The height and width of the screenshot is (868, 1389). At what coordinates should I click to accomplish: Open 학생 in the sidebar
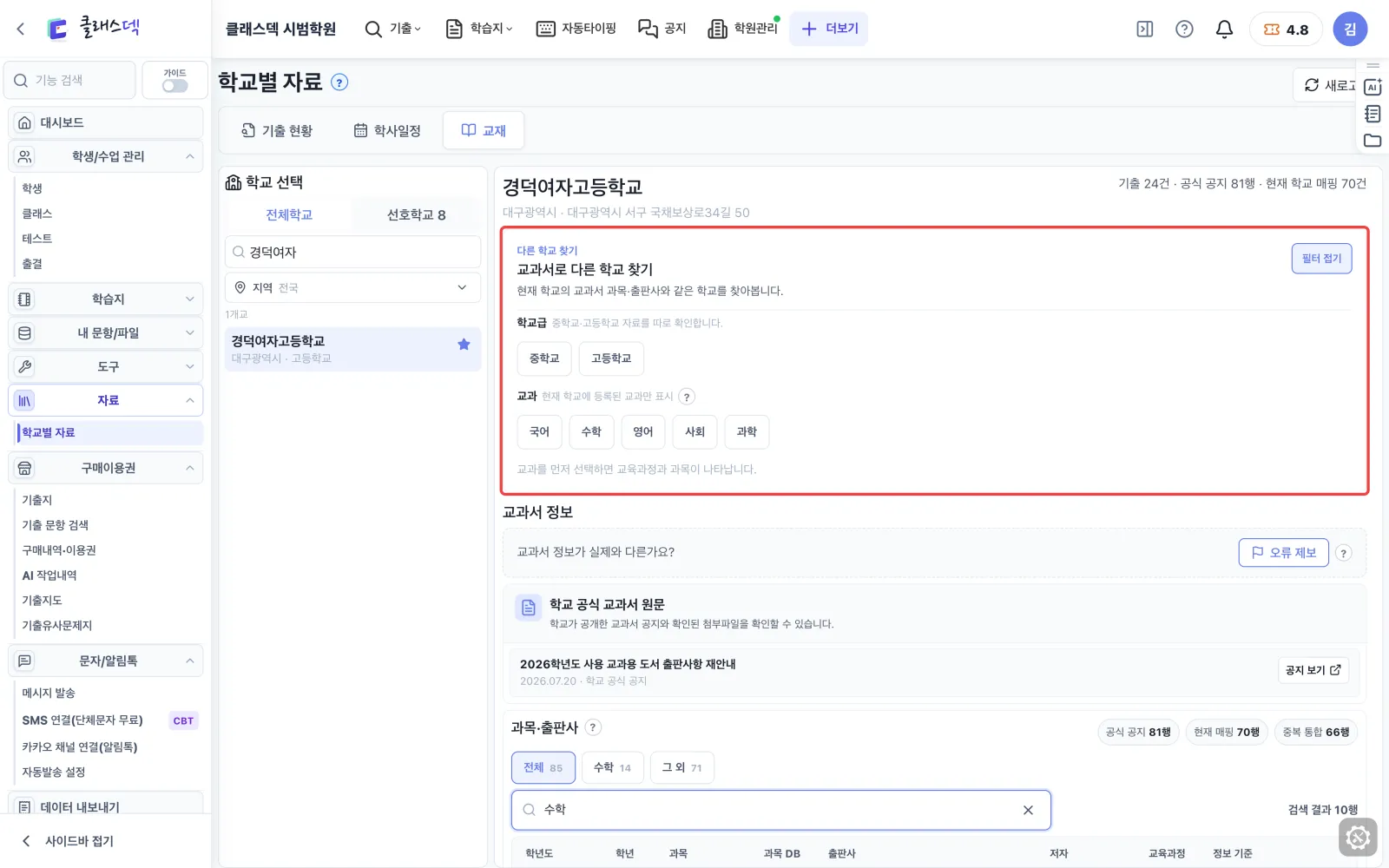tap(32, 188)
